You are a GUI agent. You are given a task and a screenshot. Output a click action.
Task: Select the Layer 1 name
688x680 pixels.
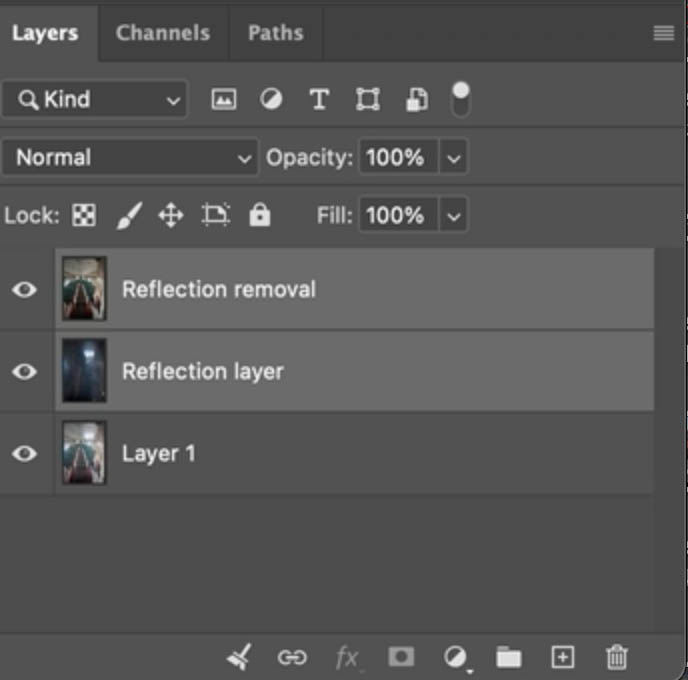[x=158, y=454]
